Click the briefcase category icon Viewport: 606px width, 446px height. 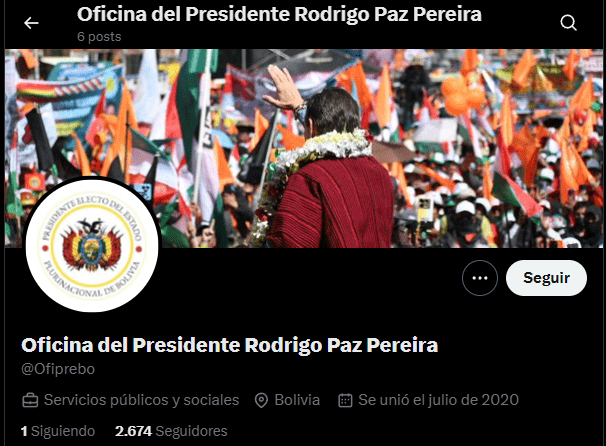pos(30,400)
